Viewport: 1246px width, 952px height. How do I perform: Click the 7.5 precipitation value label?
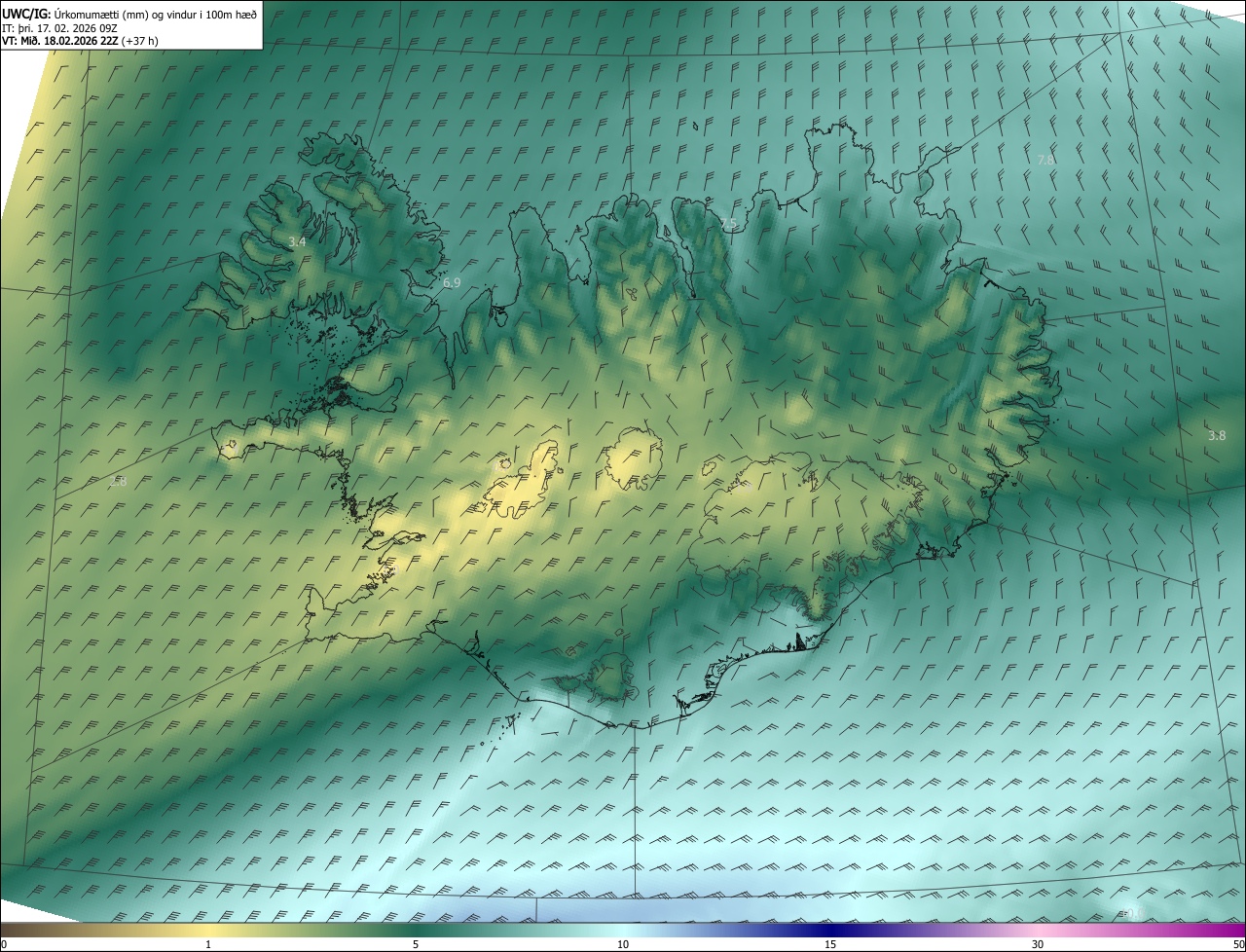pyautogui.click(x=728, y=224)
